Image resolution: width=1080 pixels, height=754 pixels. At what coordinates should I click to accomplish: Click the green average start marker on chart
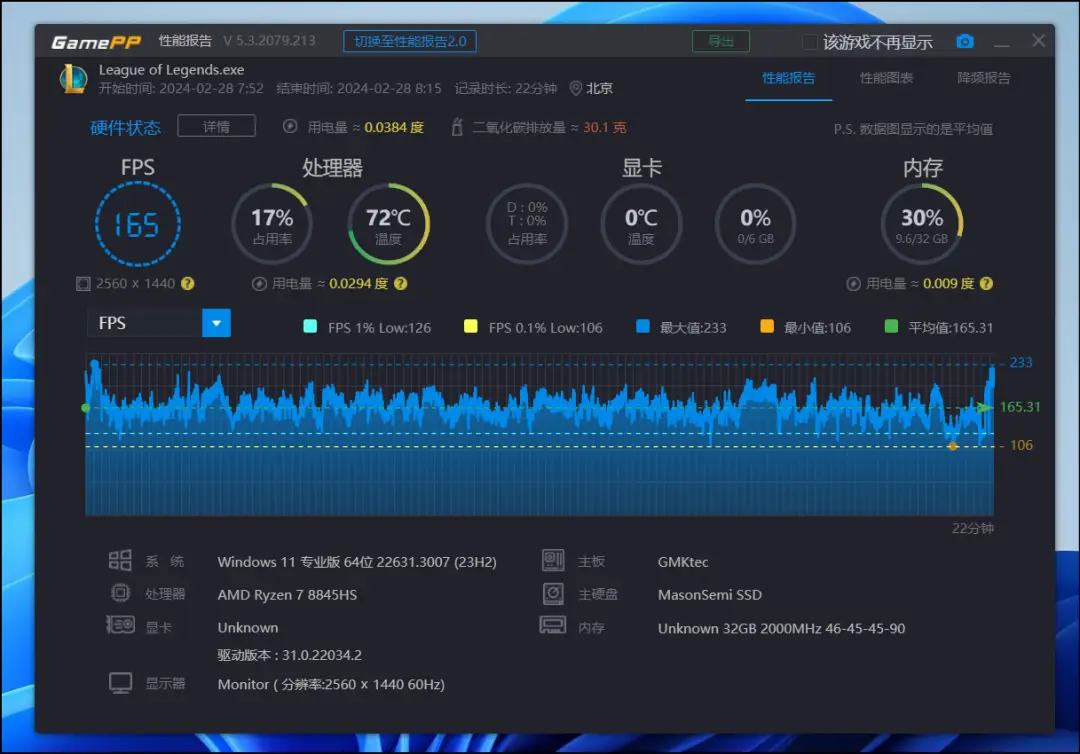85,408
